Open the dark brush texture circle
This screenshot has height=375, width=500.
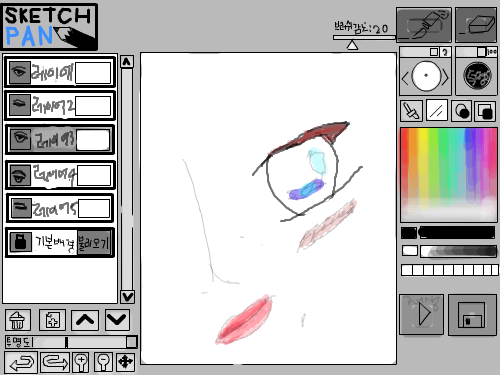coord(477,76)
